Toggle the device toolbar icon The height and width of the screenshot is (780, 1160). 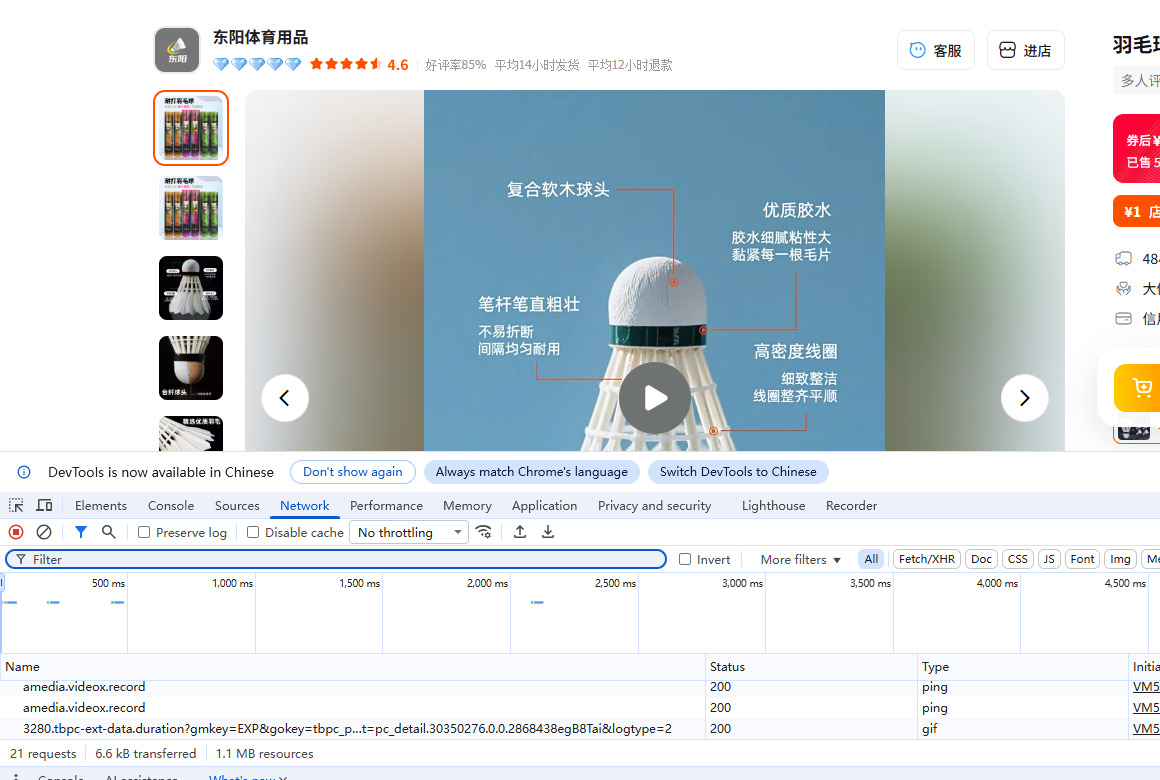[x=44, y=506]
